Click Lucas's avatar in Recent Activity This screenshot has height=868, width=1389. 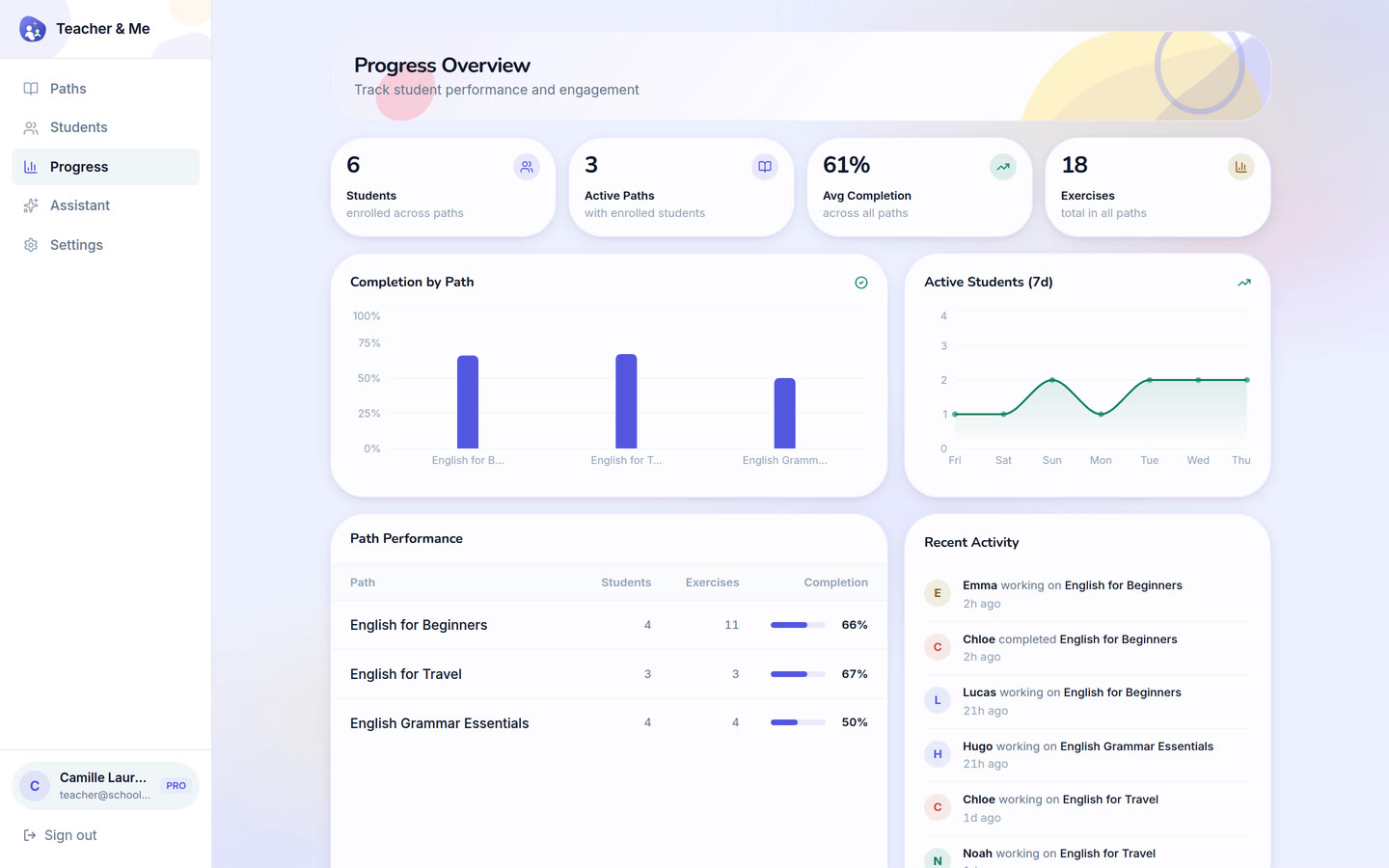[938, 700]
